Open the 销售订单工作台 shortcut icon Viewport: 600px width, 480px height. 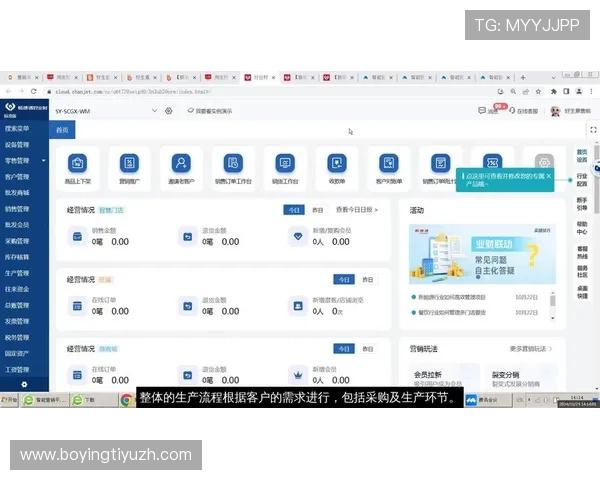click(233, 163)
